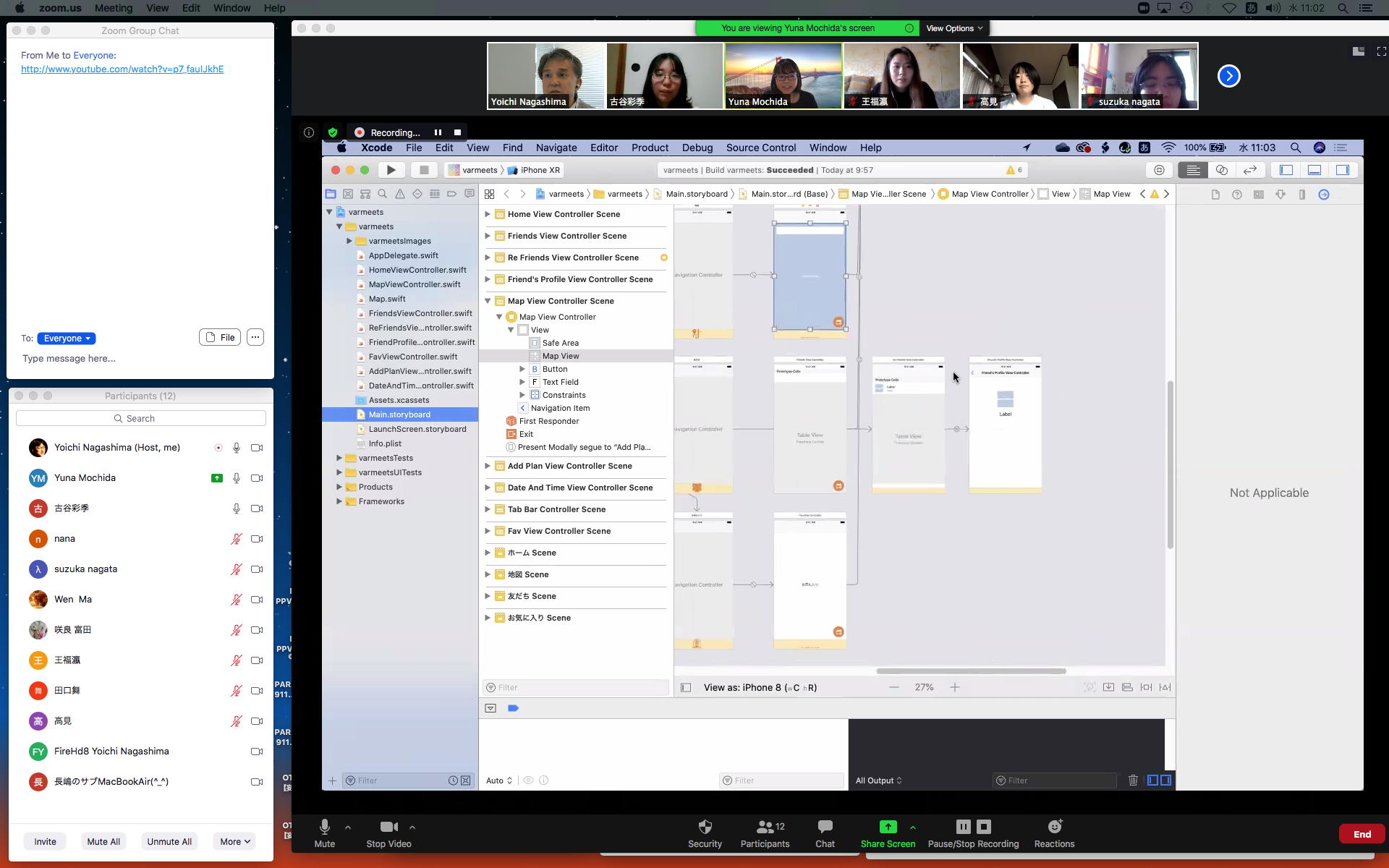Click the Zoom Security shield icon
This screenshot has width=1389, height=868.
point(705,827)
